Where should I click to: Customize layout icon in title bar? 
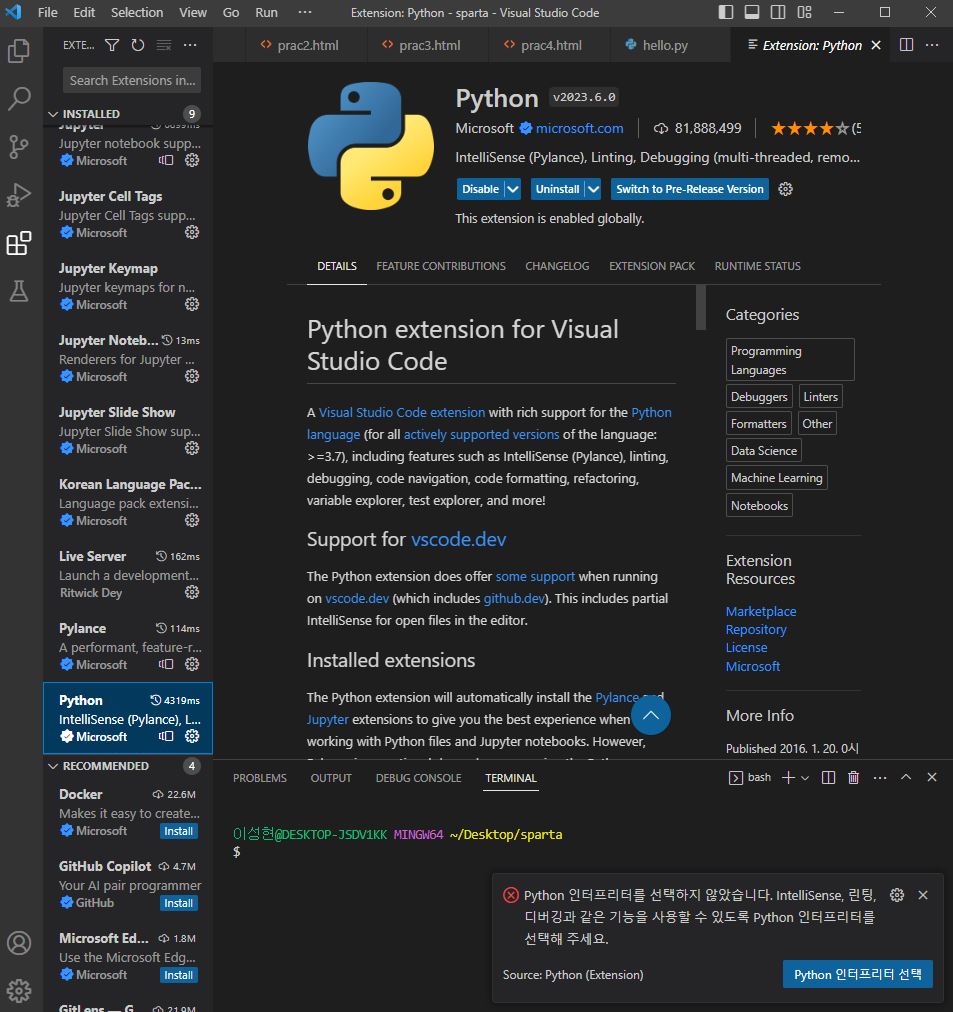tap(805, 12)
